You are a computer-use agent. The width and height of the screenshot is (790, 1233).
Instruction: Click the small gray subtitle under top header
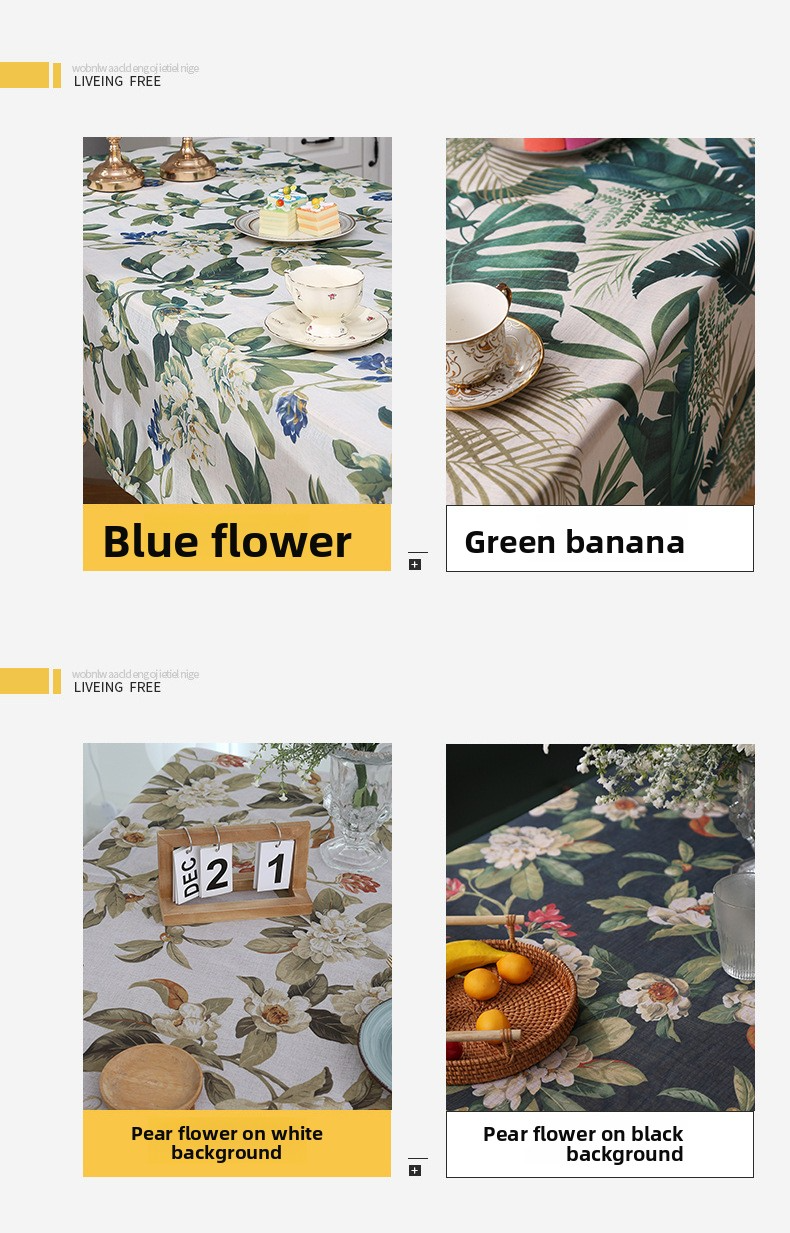[x=135, y=68]
